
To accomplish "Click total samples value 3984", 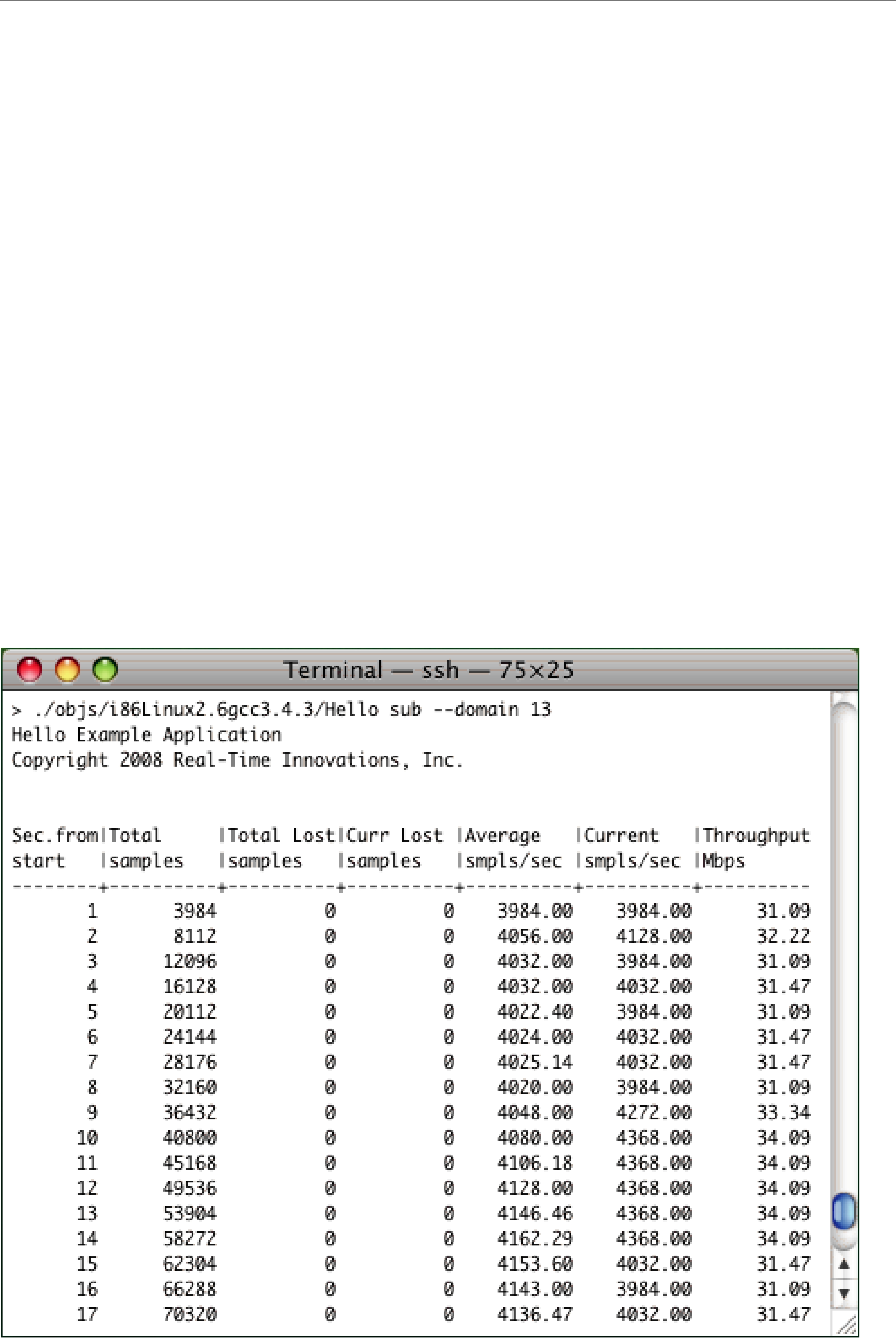I will (195, 911).
